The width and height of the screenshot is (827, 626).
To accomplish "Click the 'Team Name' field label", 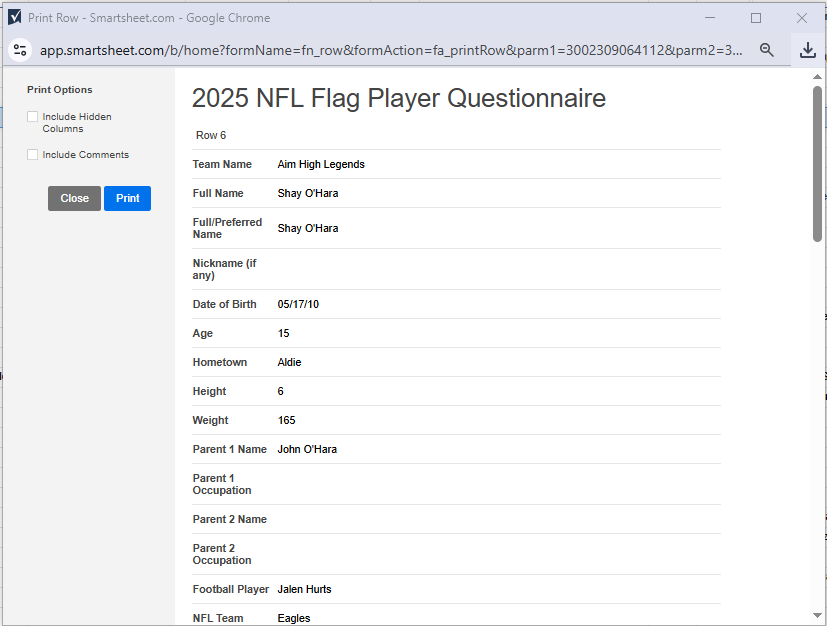I will point(222,165).
